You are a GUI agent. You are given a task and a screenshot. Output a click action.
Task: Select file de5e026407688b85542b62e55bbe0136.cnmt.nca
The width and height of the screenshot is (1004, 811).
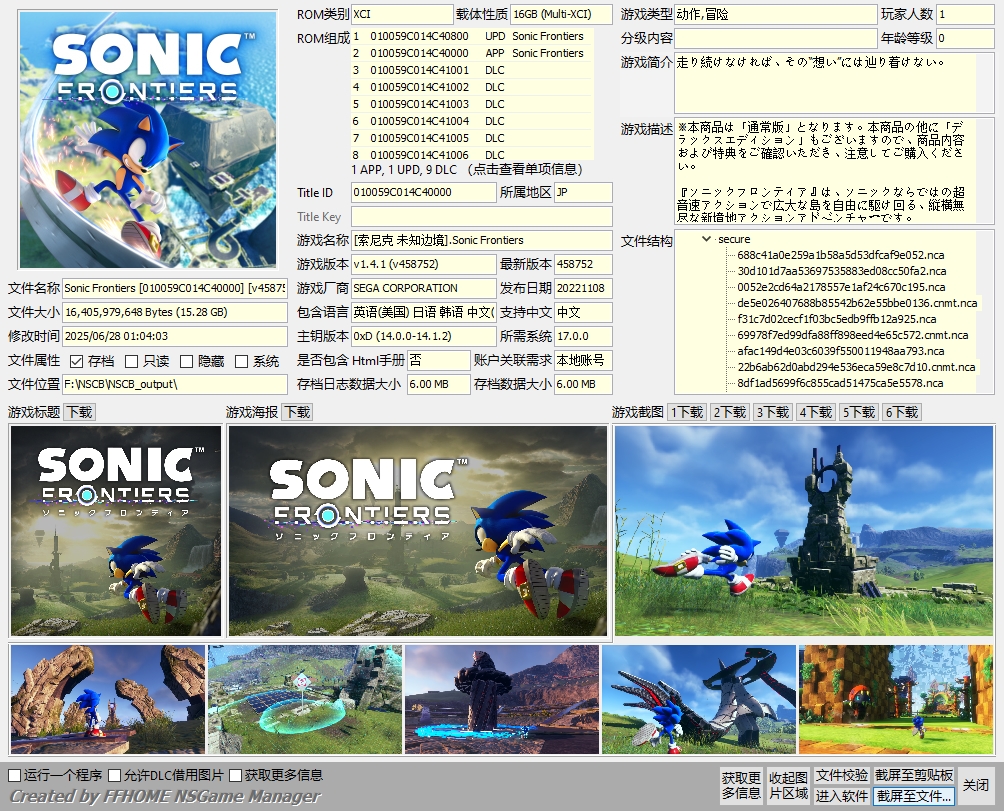[857, 303]
